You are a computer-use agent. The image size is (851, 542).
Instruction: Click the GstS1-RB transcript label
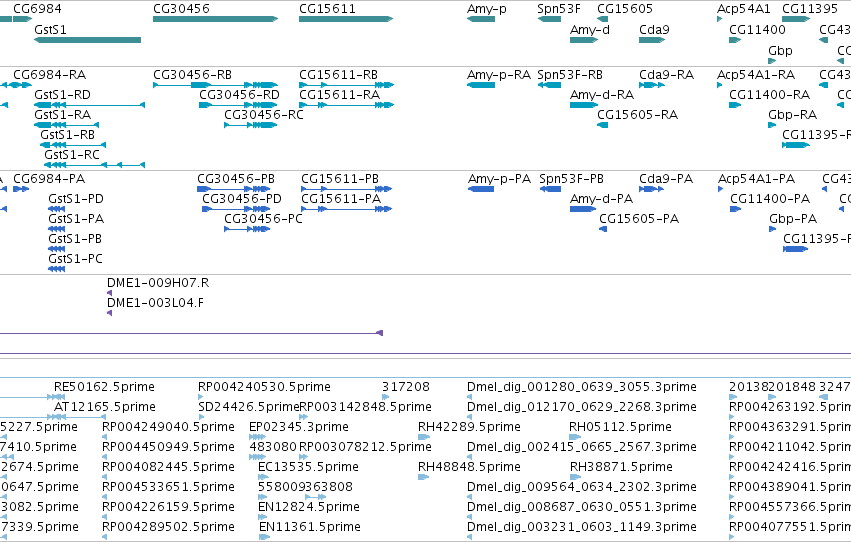(68, 135)
